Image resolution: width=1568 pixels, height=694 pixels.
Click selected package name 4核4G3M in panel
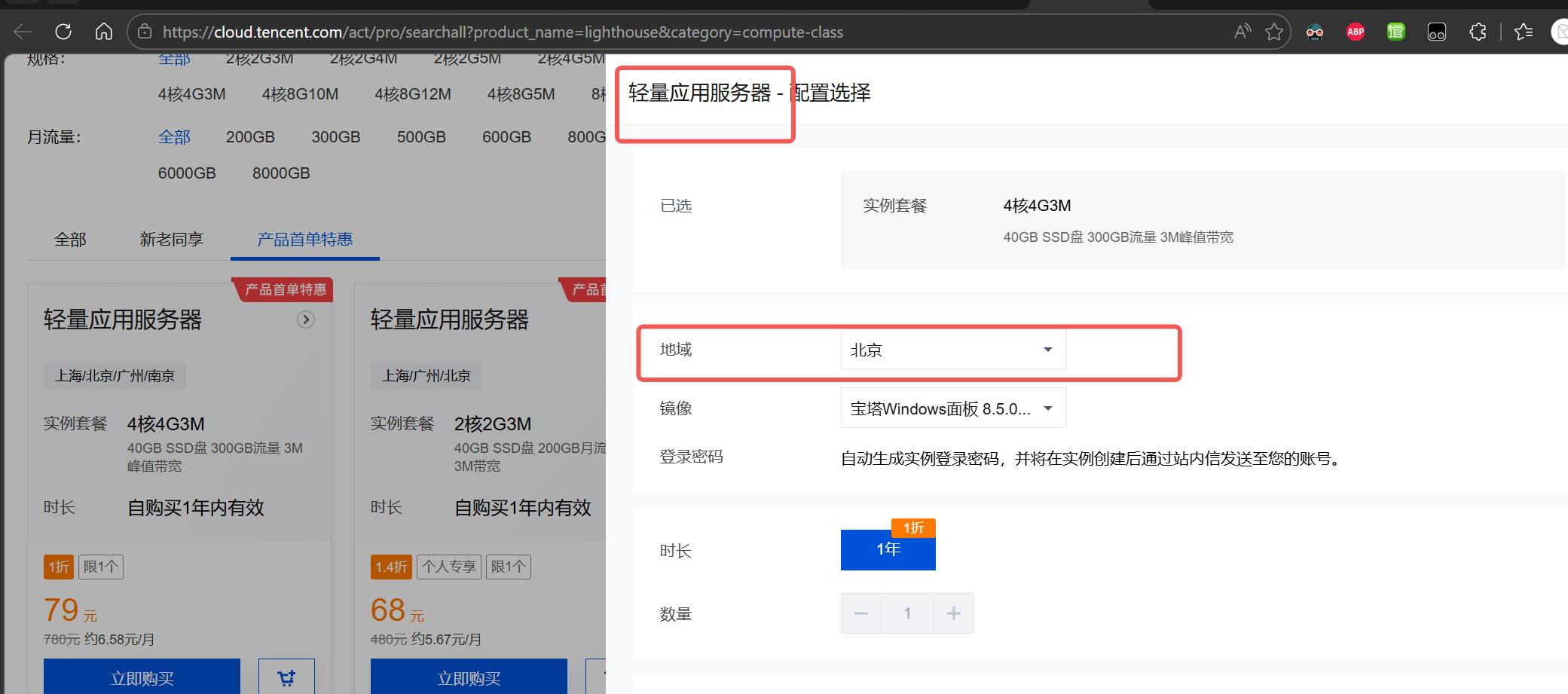click(x=1037, y=206)
